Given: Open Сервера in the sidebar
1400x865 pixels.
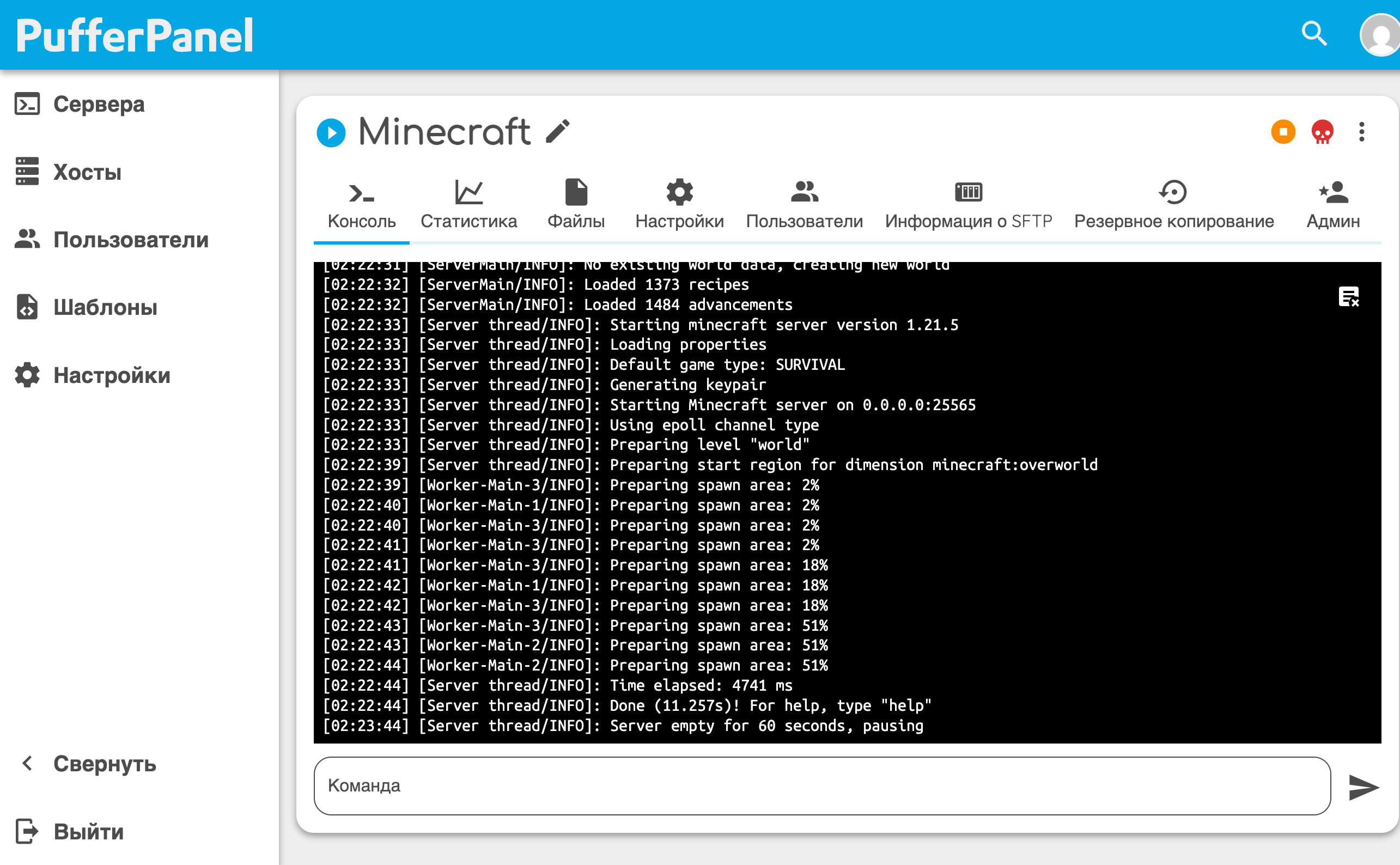Looking at the screenshot, I should [139, 105].
